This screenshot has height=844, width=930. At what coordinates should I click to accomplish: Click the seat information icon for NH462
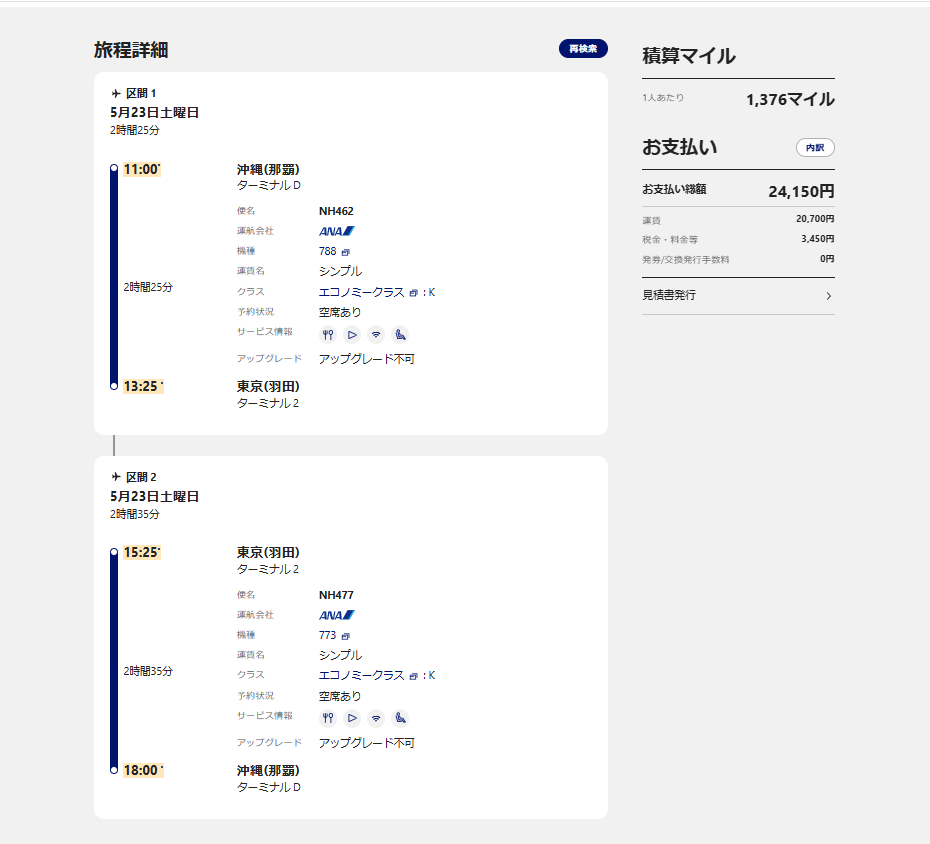[400, 335]
